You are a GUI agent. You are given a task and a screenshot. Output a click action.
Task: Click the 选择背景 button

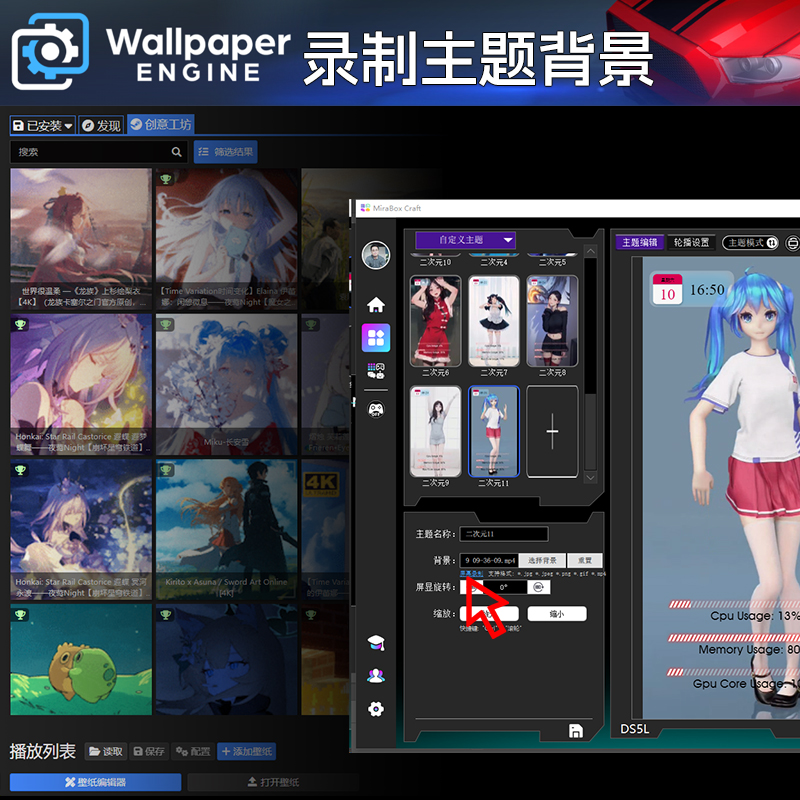click(x=542, y=561)
